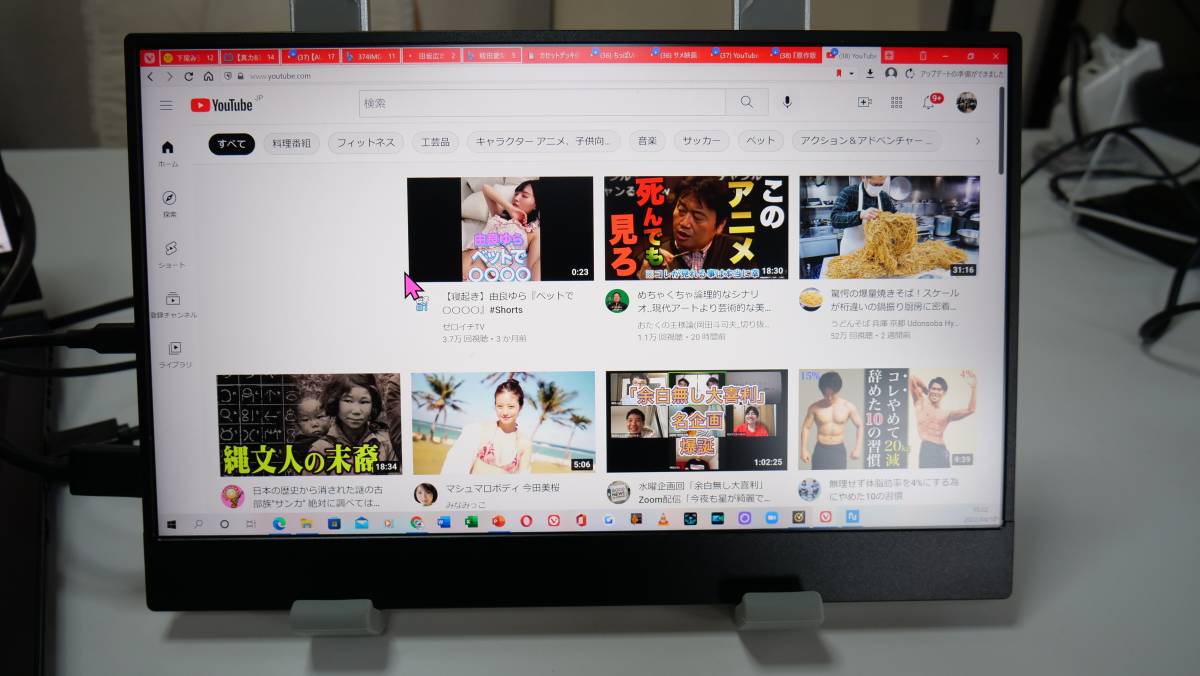
Task: Open channel ゼロイチTV link
Action: 462,327
